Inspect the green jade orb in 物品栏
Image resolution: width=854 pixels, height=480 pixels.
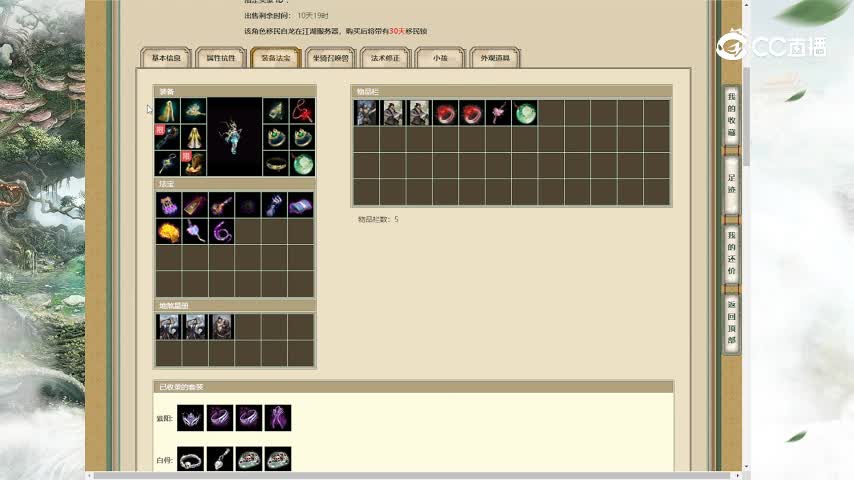click(x=524, y=113)
